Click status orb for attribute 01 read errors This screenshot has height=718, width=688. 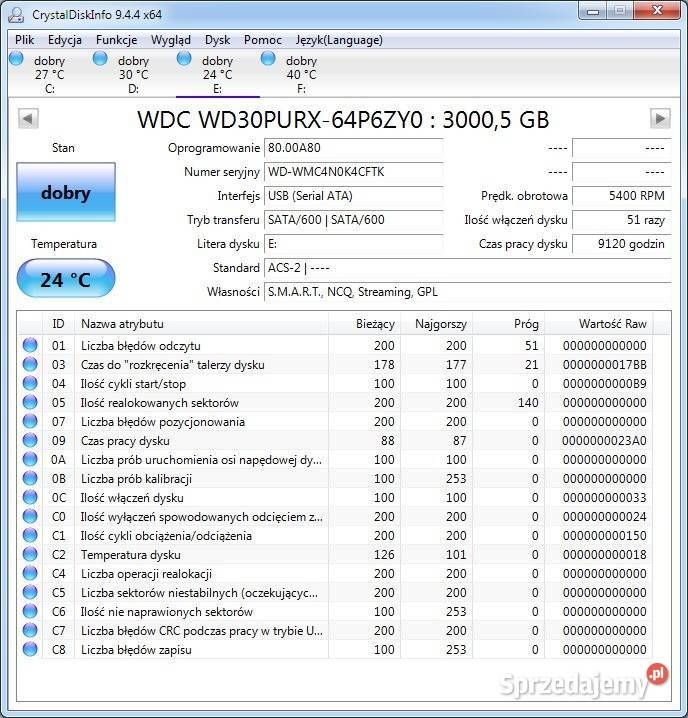tap(30, 346)
